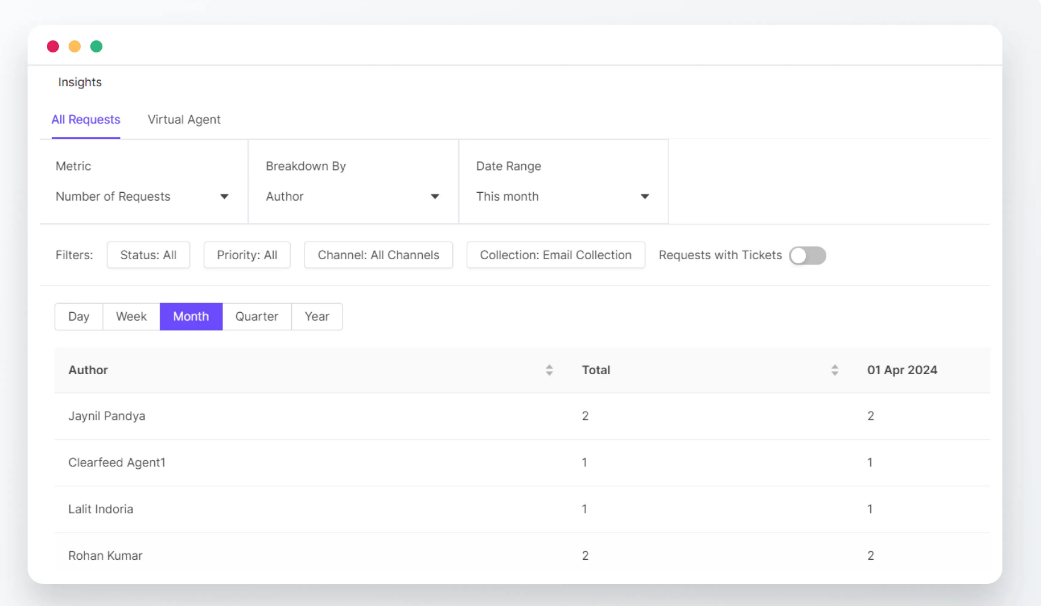Select the Jaynil Pandya row name
Image resolution: width=1044 pixels, height=606 pixels.
click(x=107, y=416)
